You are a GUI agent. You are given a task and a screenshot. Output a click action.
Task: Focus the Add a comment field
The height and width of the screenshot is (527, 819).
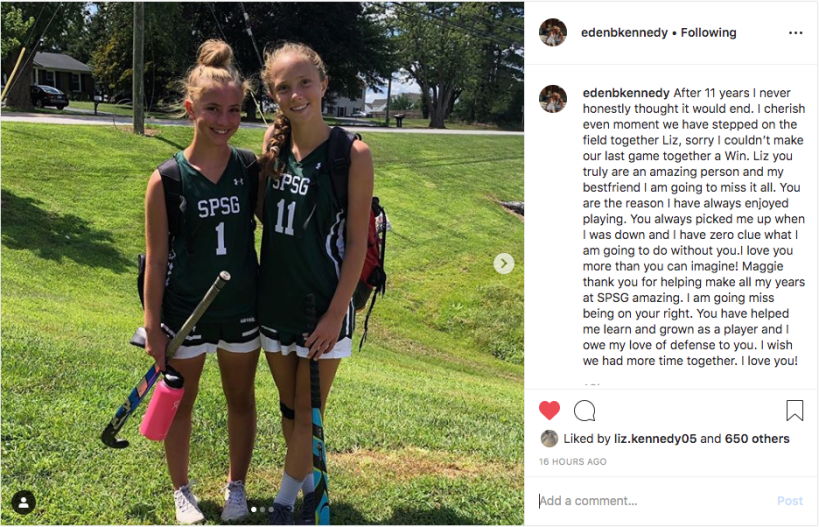click(653, 501)
